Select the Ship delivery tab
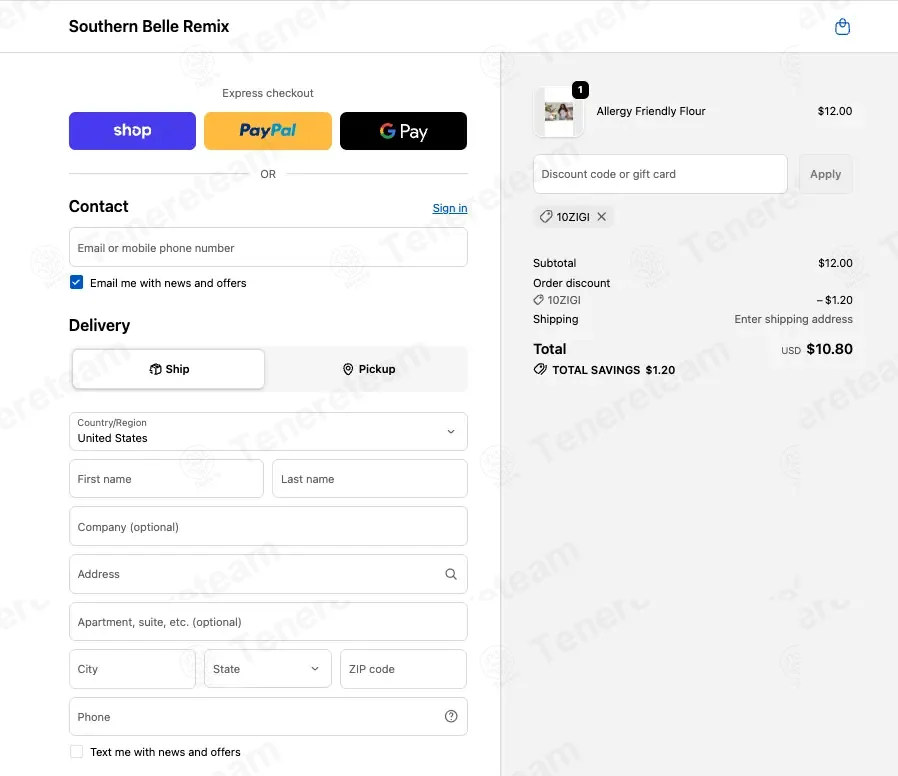 click(x=168, y=369)
